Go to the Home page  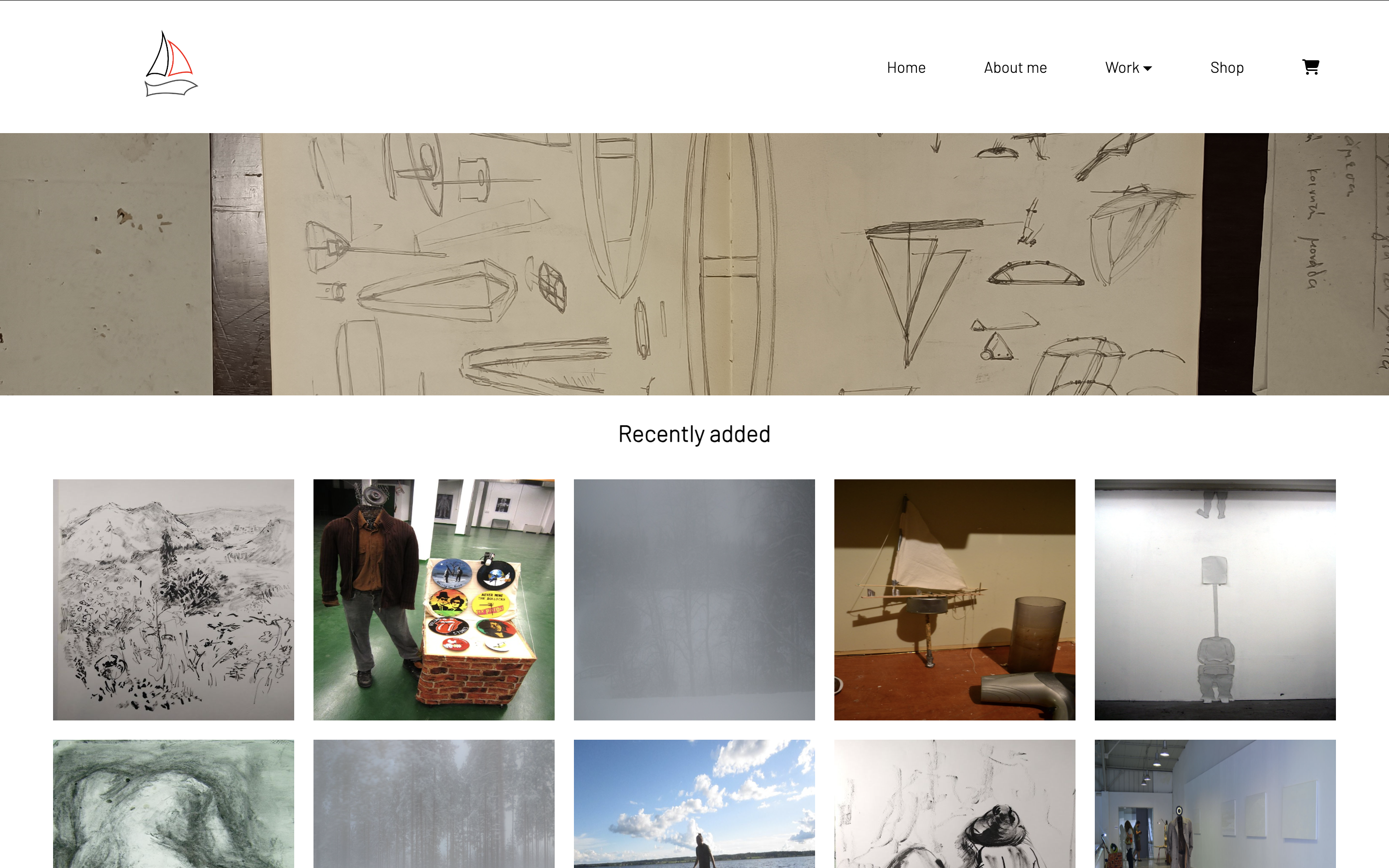(906, 68)
